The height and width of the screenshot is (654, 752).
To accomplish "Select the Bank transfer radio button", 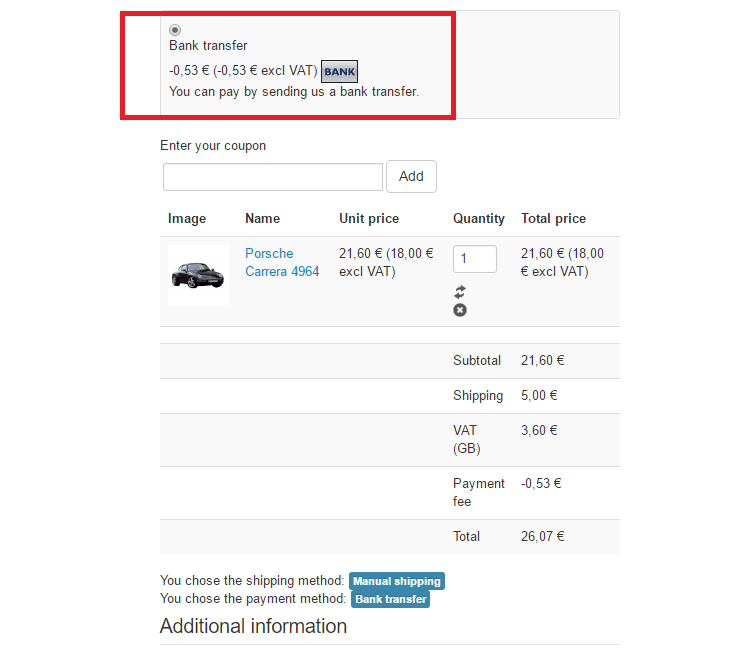I will pyautogui.click(x=176, y=30).
